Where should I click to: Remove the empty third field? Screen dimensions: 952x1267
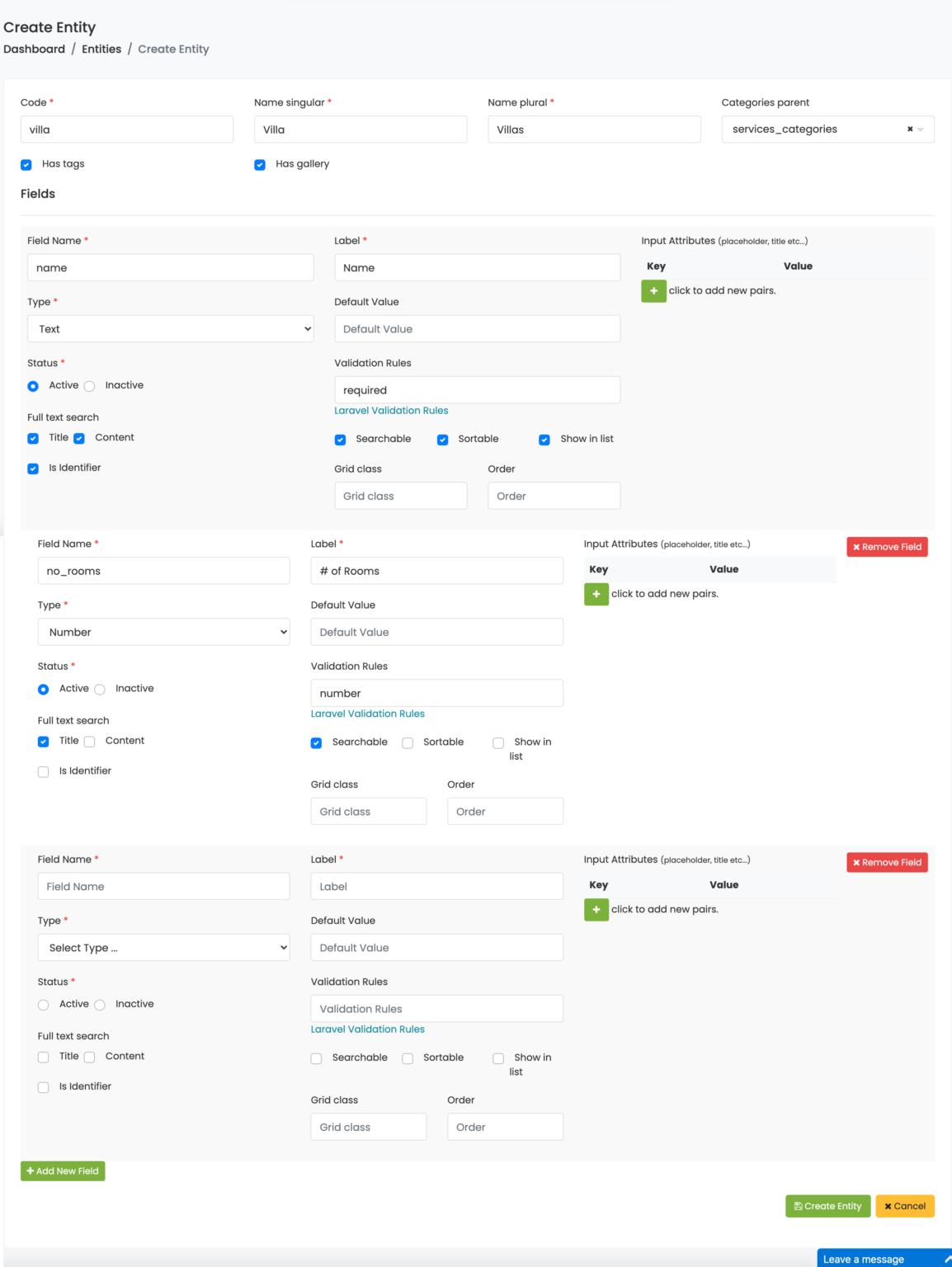tap(887, 862)
